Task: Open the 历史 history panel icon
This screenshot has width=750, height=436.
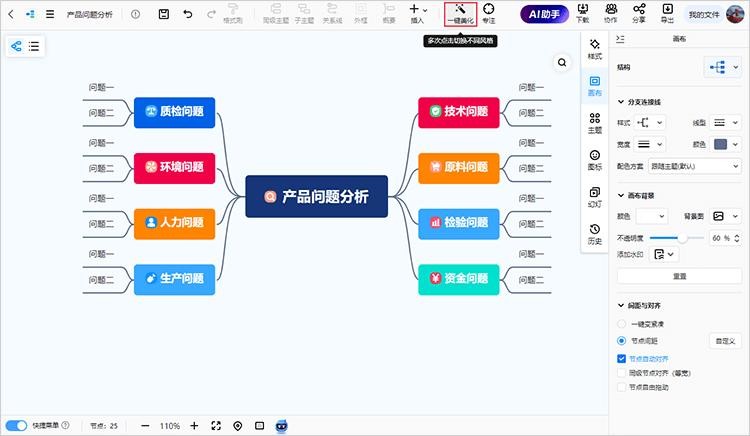Action: 595,234
